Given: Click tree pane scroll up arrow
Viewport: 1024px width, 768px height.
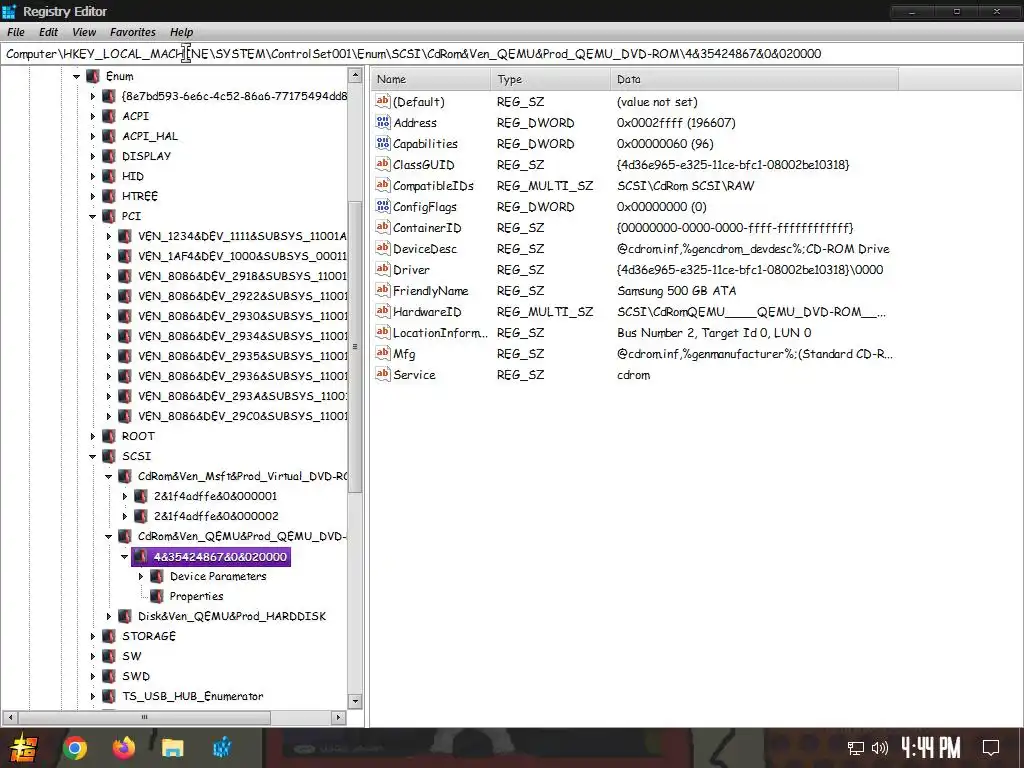Looking at the screenshot, I should (x=355, y=75).
